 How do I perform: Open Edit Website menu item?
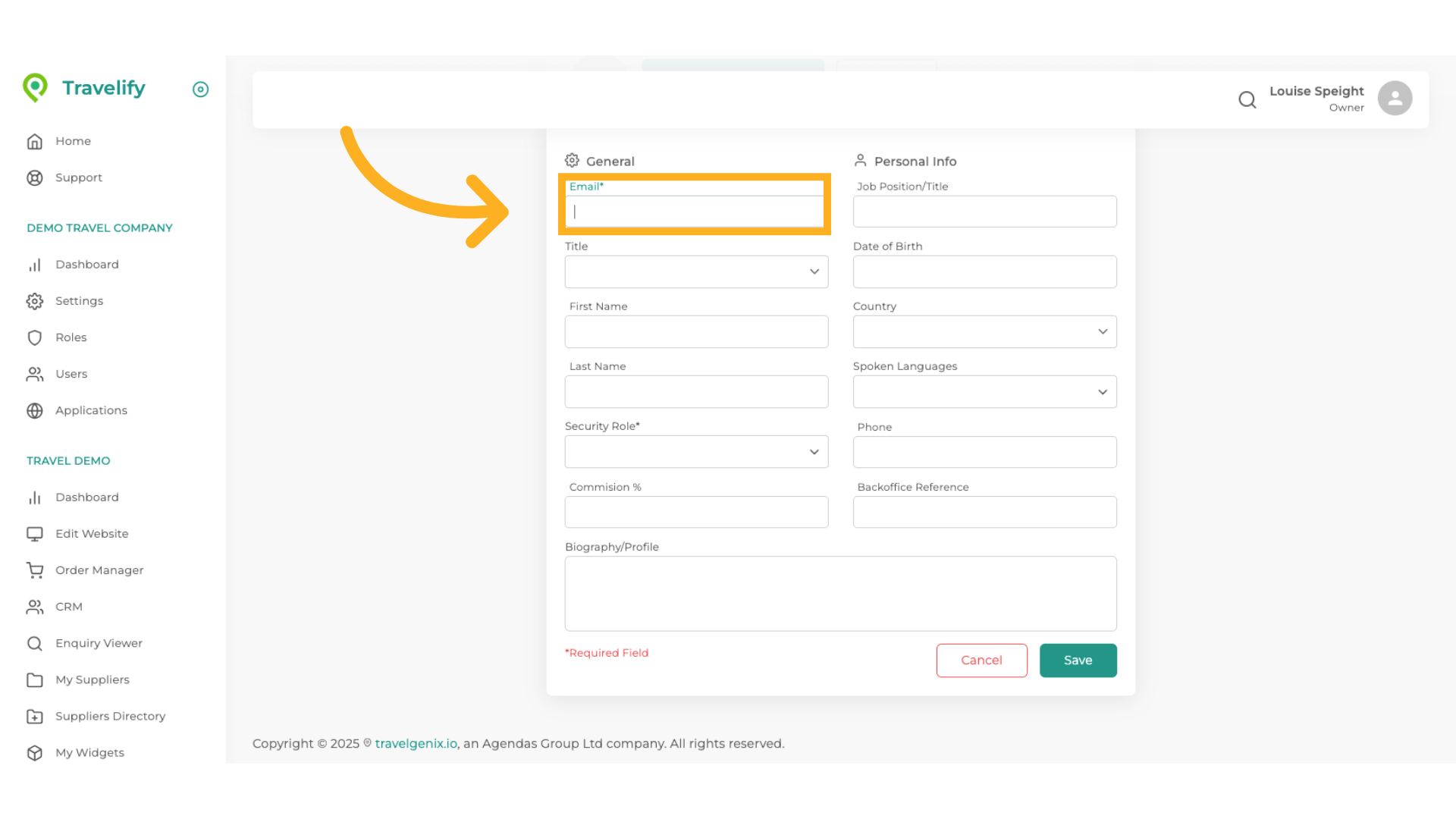92,534
